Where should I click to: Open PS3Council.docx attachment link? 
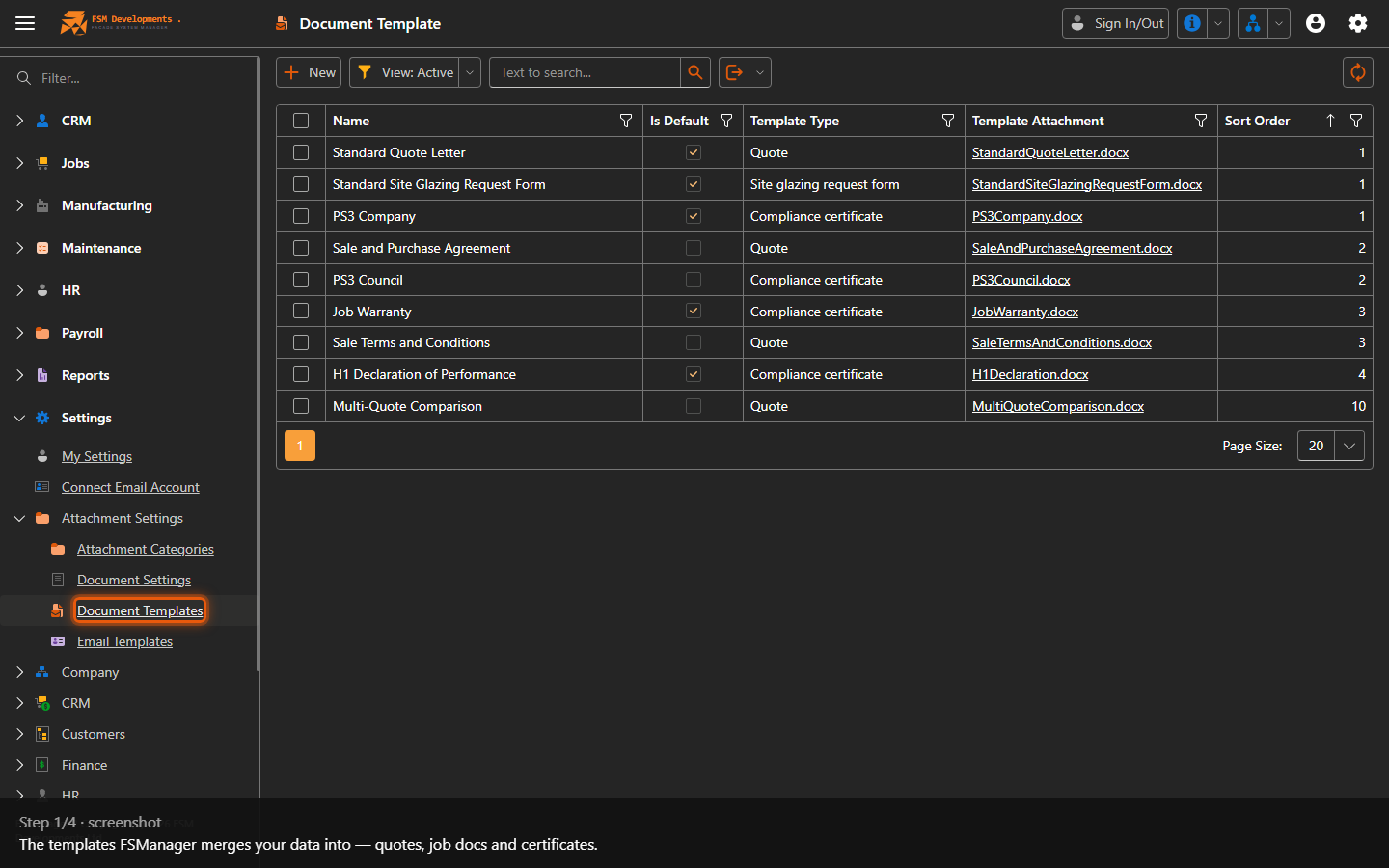1021,280
